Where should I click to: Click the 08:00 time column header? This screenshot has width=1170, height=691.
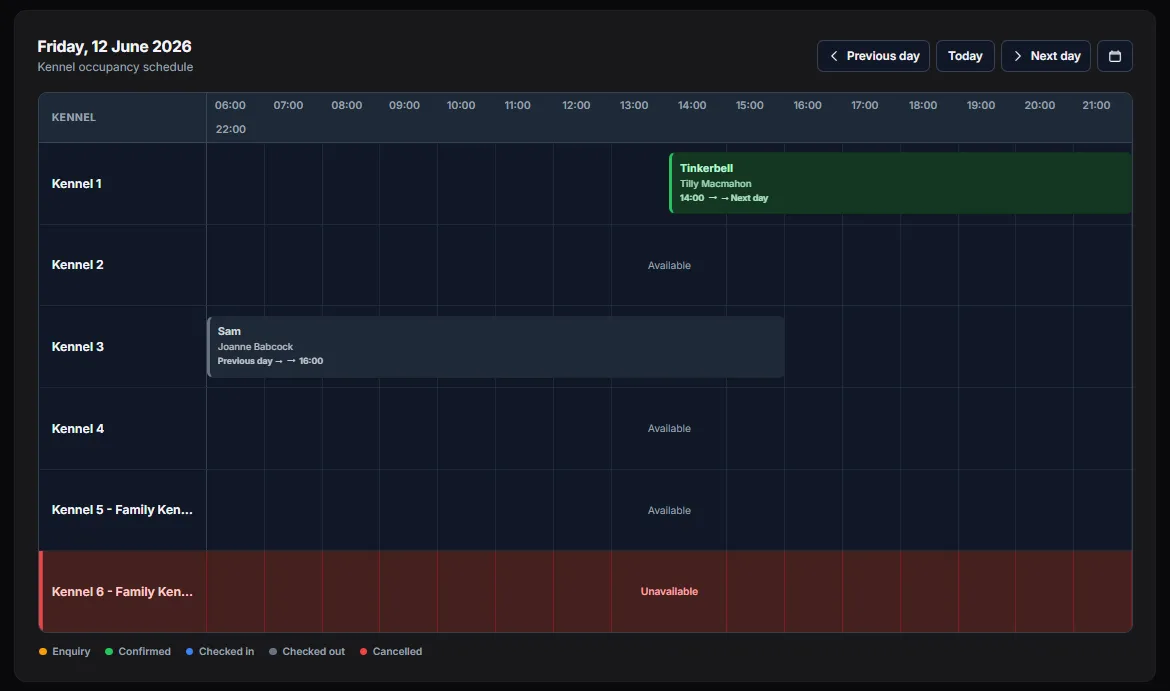(x=346, y=105)
